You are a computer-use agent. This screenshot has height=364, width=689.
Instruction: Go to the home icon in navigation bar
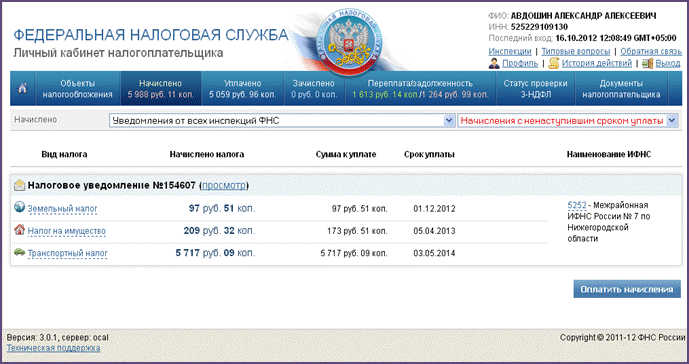(x=22, y=88)
